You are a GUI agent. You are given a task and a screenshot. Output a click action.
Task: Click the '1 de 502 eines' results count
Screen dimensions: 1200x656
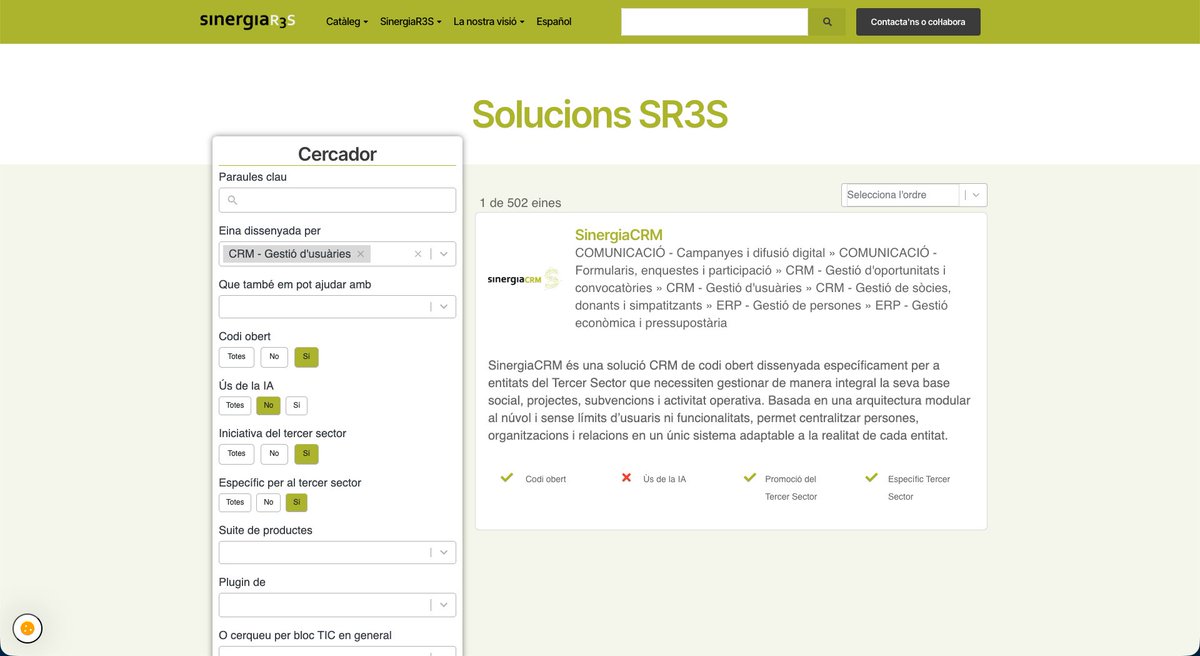point(520,203)
